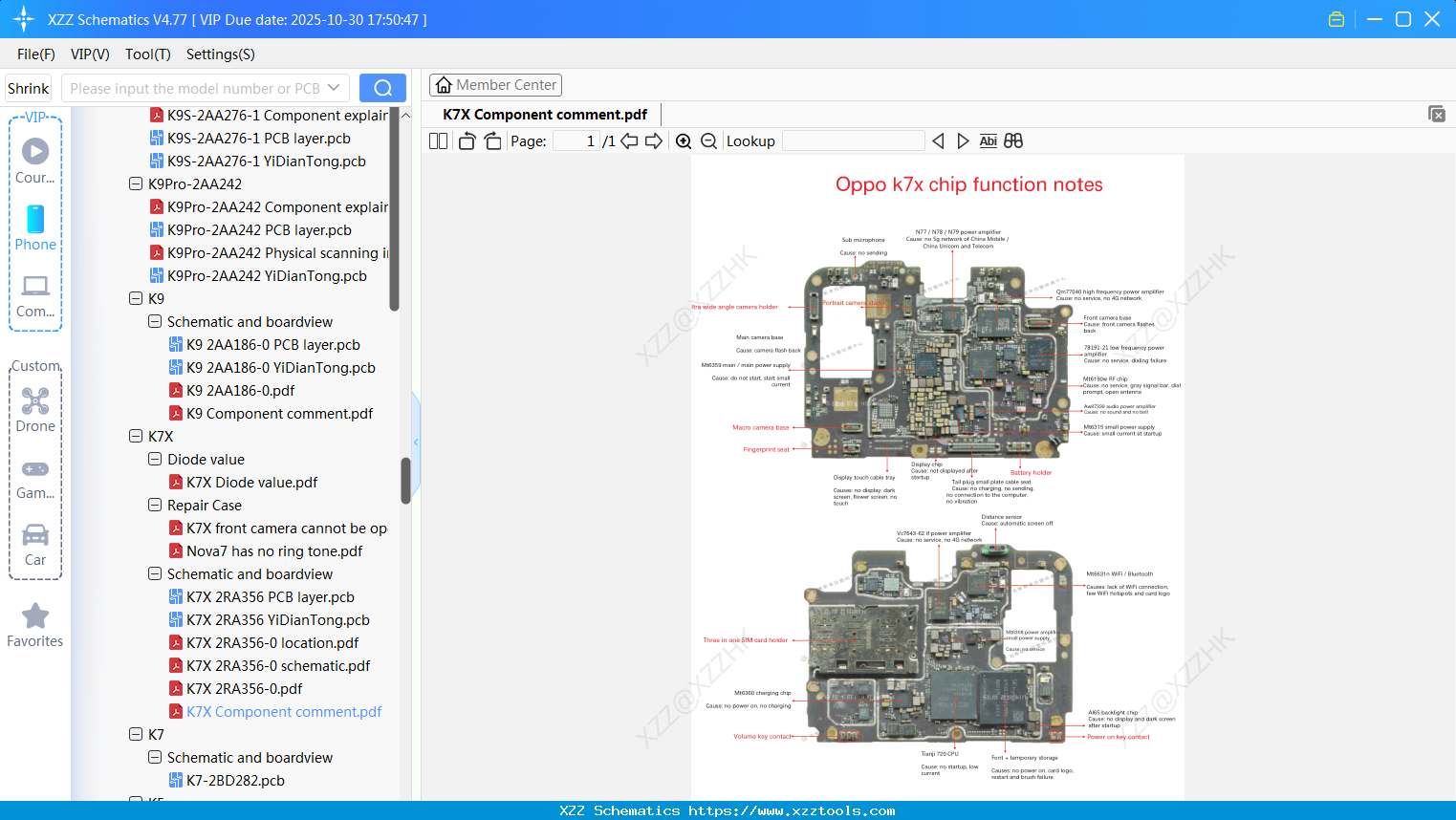Zoom in on the chip function notes PDF
The image size is (1456, 820).
point(684,140)
